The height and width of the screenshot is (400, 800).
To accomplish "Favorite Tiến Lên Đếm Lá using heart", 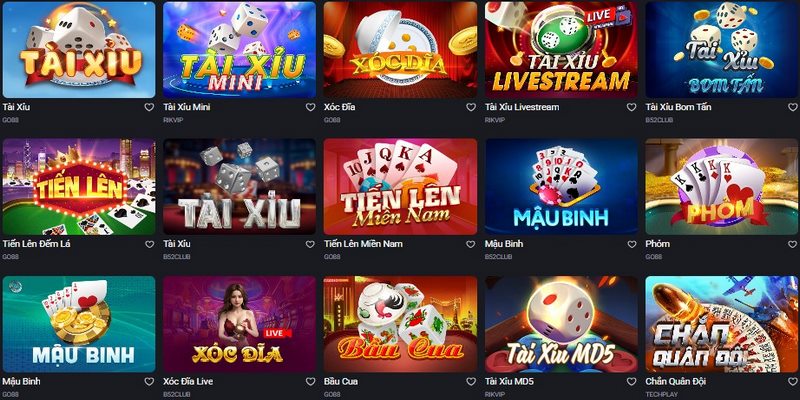I will click(x=149, y=244).
